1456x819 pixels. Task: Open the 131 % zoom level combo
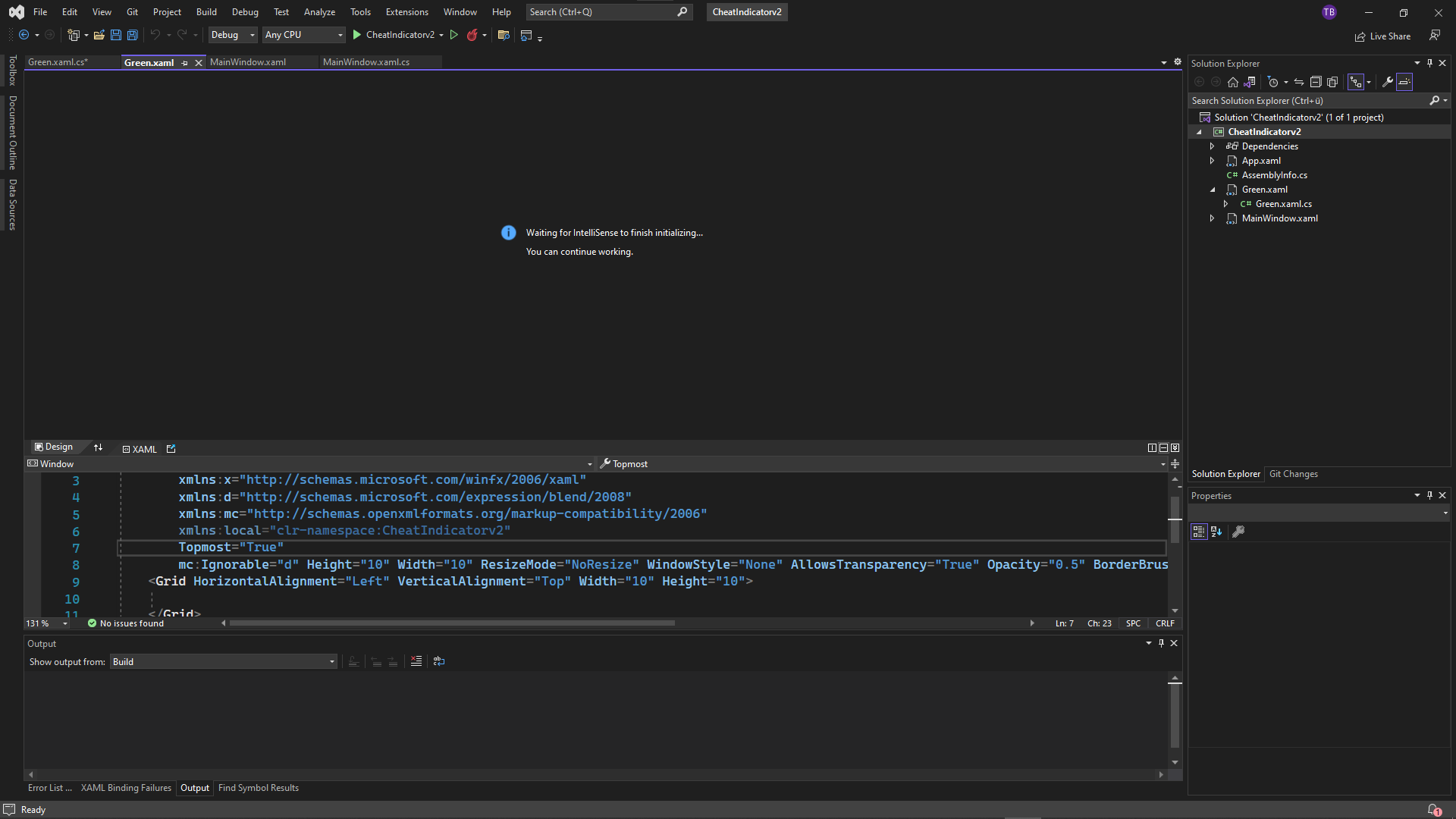[x=47, y=623]
